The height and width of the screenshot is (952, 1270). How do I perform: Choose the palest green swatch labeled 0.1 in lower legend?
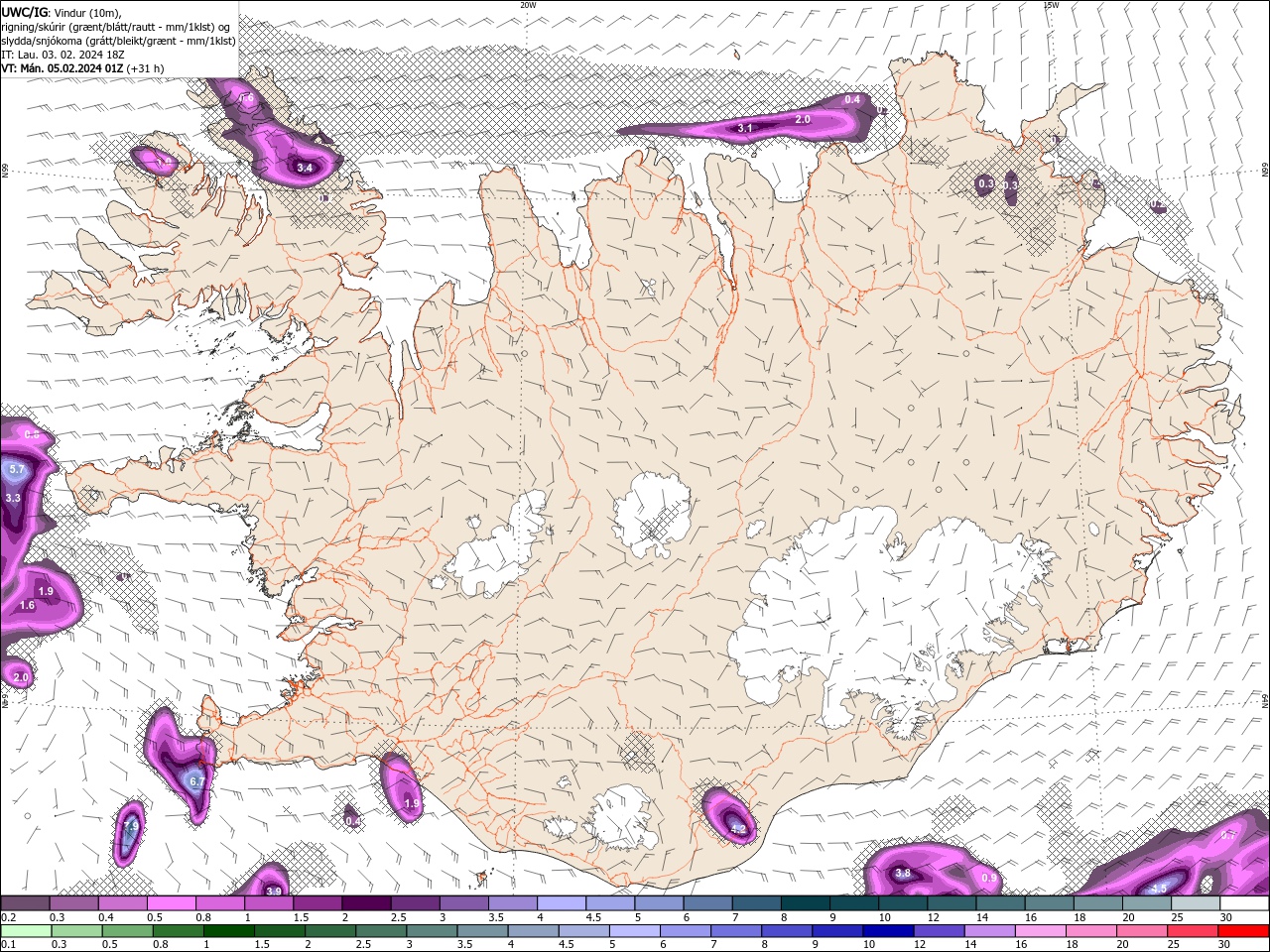(26, 931)
